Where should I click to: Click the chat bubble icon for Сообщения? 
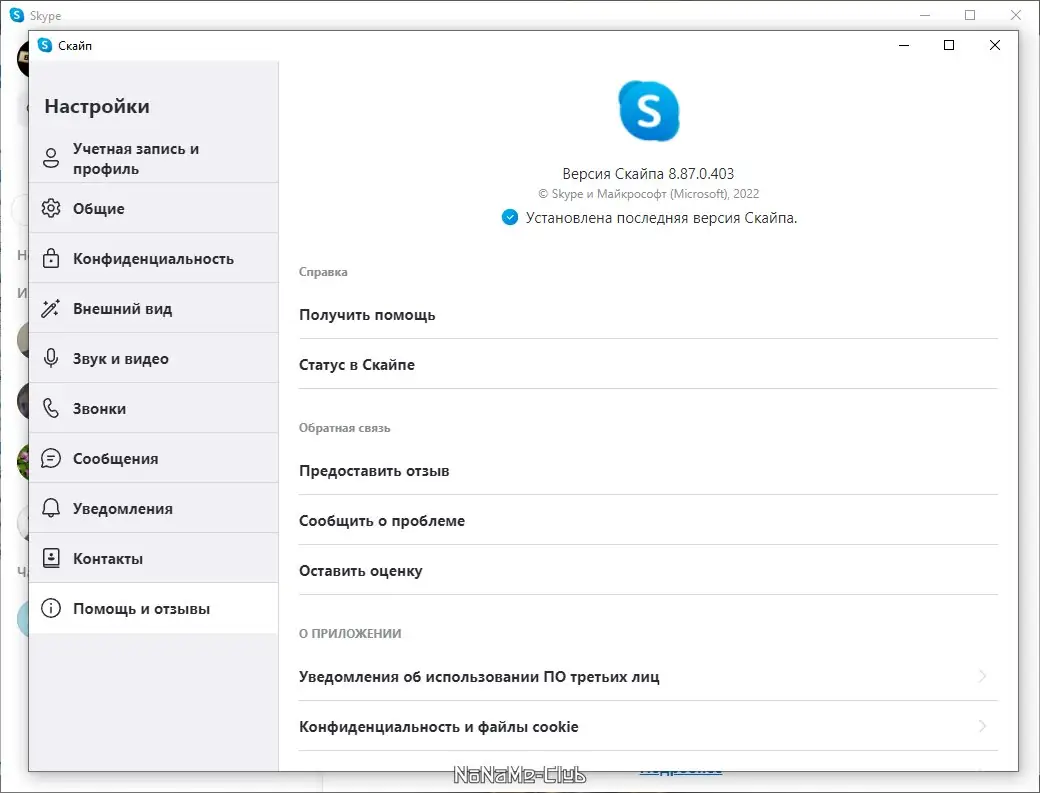[51, 458]
